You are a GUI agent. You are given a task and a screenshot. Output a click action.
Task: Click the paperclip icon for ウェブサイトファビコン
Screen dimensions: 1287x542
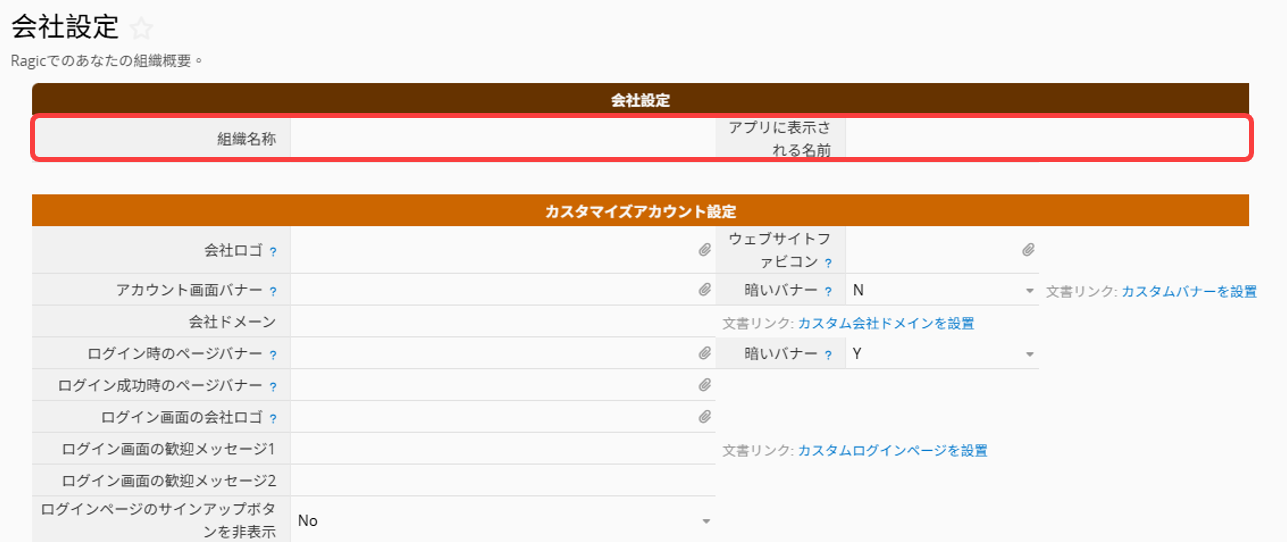click(1028, 250)
